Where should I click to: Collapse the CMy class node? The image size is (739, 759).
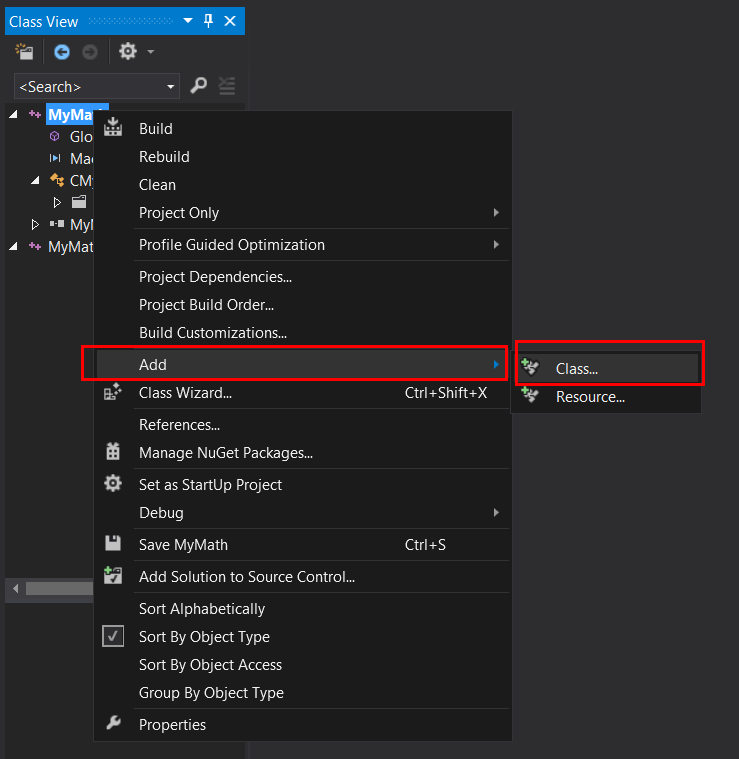[x=35, y=181]
